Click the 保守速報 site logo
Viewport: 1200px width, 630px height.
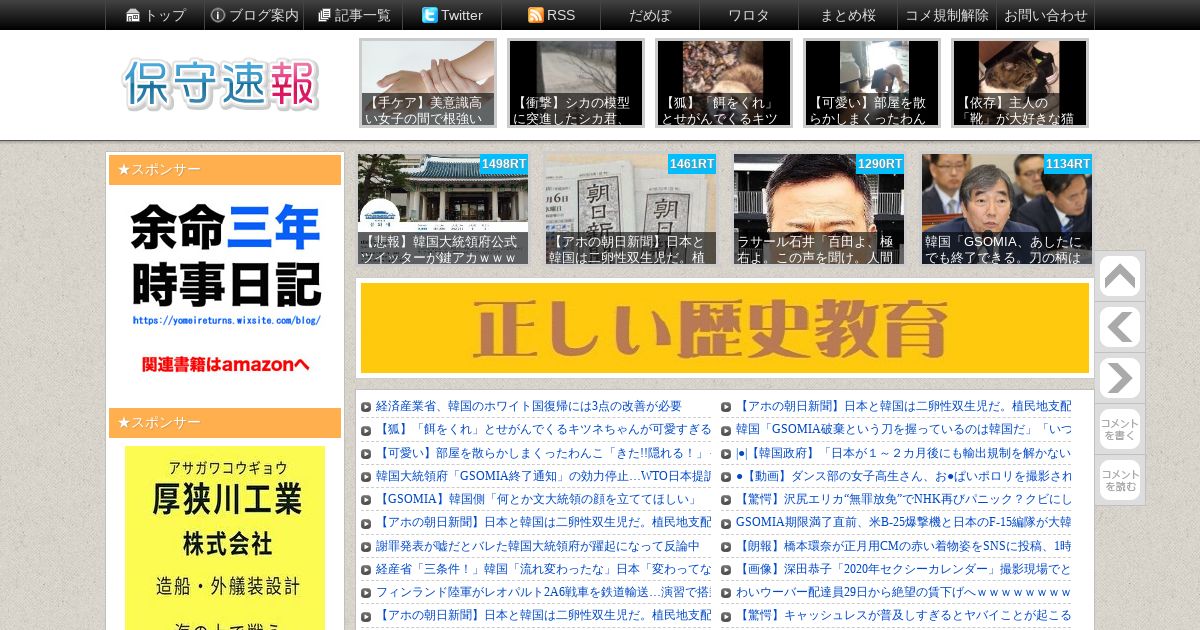coord(221,84)
